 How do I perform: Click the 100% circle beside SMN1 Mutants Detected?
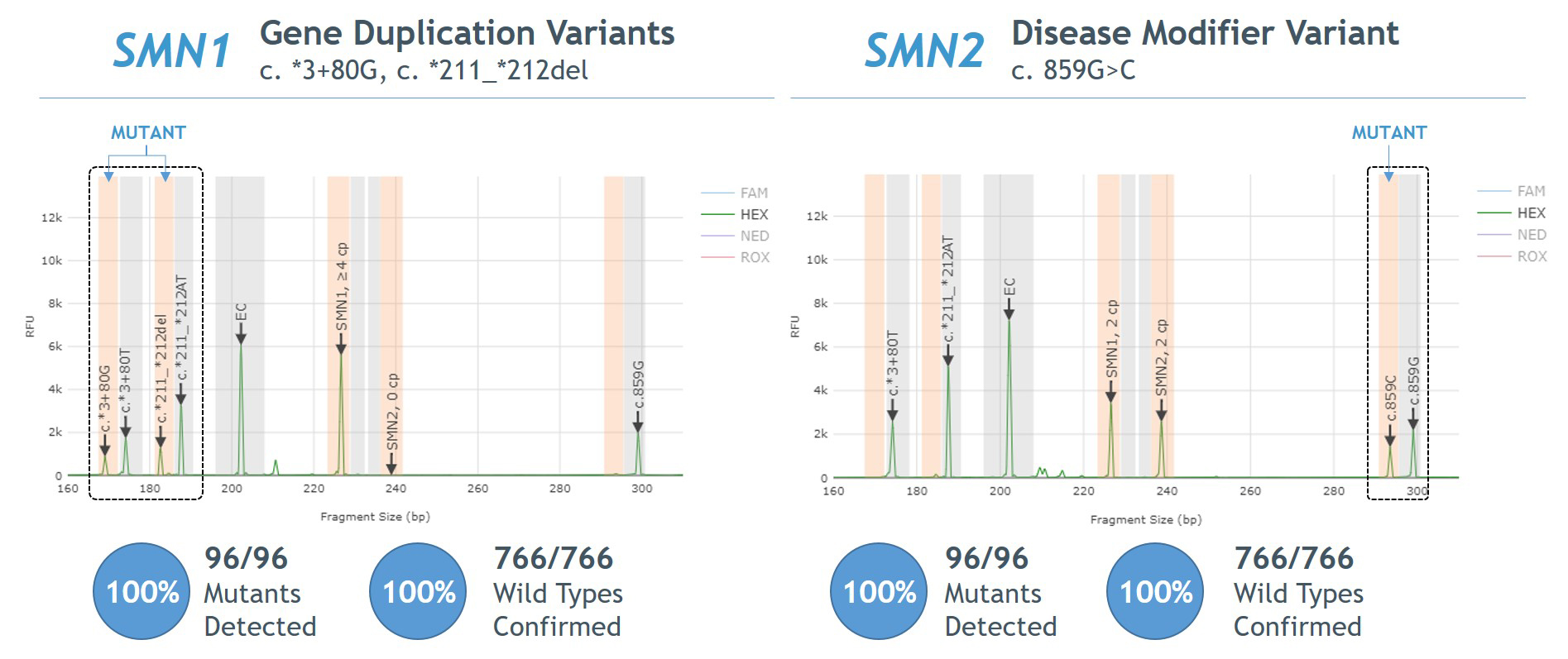click(142, 591)
